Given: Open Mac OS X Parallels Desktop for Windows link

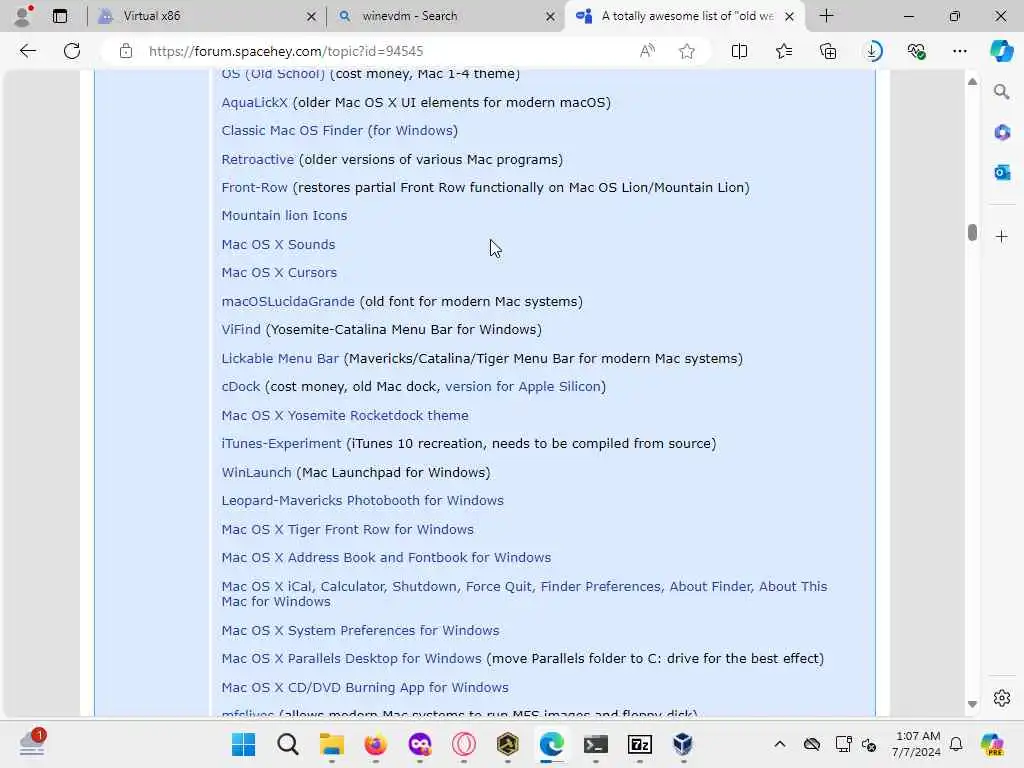Looking at the screenshot, I should 351,659.
